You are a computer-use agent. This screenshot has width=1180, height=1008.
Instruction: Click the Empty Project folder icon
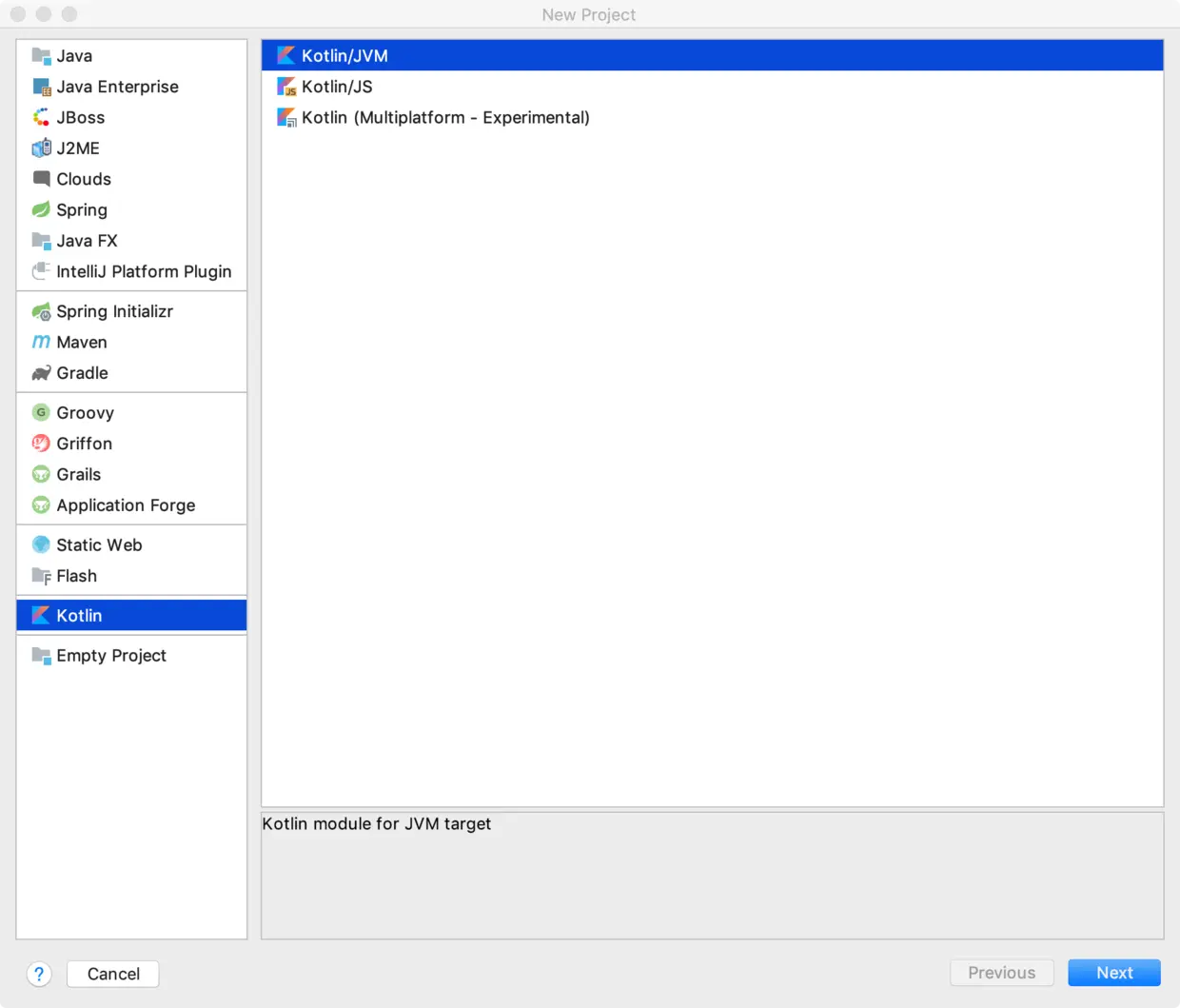(x=41, y=656)
